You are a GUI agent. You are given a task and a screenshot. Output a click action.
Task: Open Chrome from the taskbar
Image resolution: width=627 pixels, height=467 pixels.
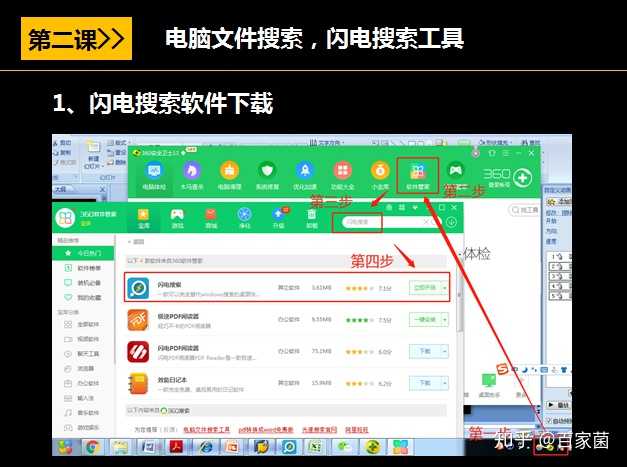(92, 447)
